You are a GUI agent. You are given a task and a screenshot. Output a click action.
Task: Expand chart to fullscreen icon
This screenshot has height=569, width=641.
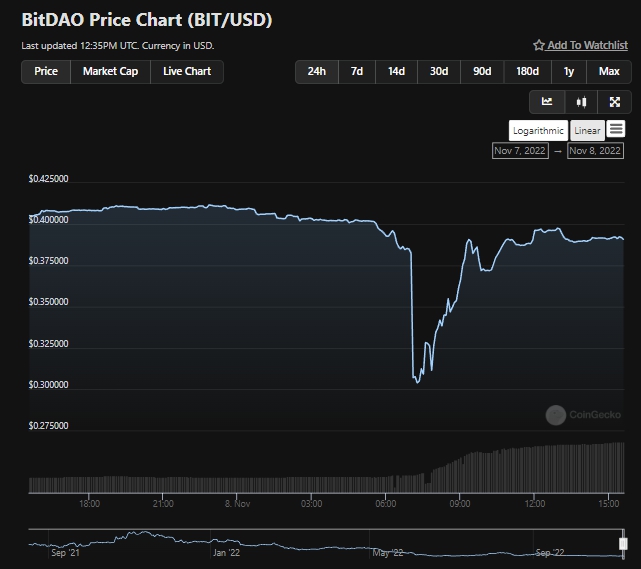(x=614, y=102)
